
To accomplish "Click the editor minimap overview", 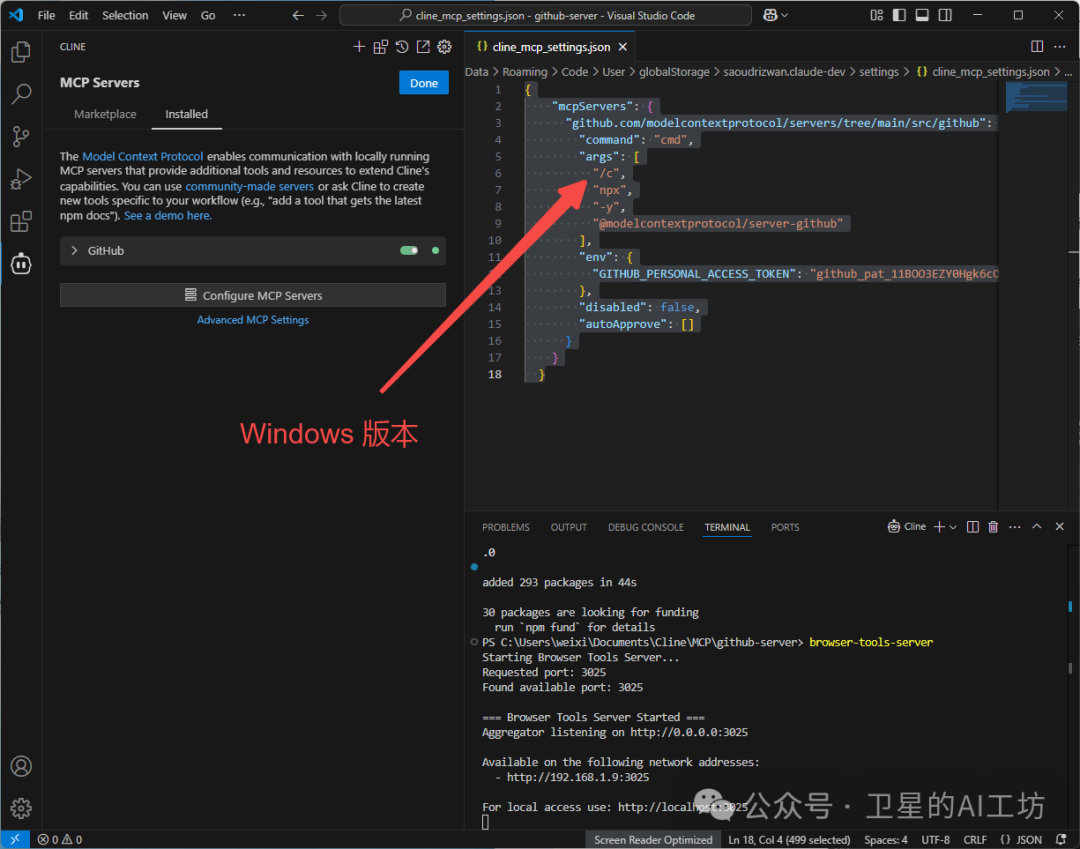I will coord(1037,96).
